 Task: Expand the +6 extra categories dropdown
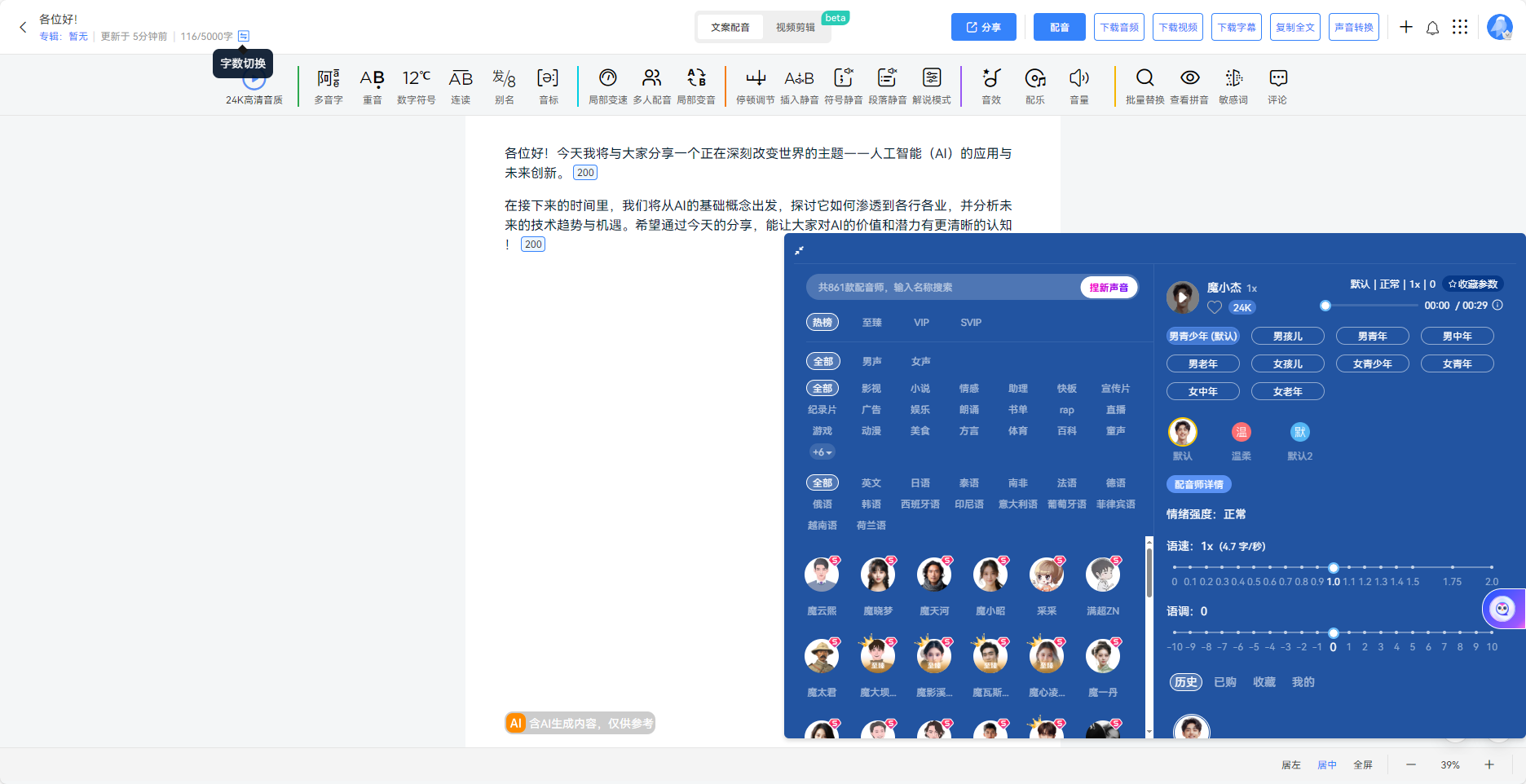pyautogui.click(x=822, y=451)
